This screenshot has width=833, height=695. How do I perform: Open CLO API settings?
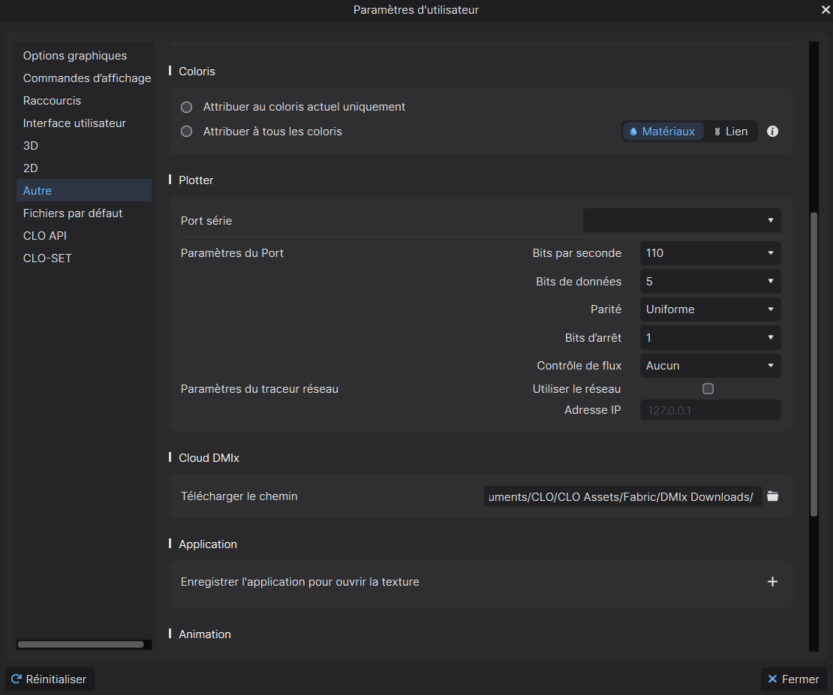(84, 235)
